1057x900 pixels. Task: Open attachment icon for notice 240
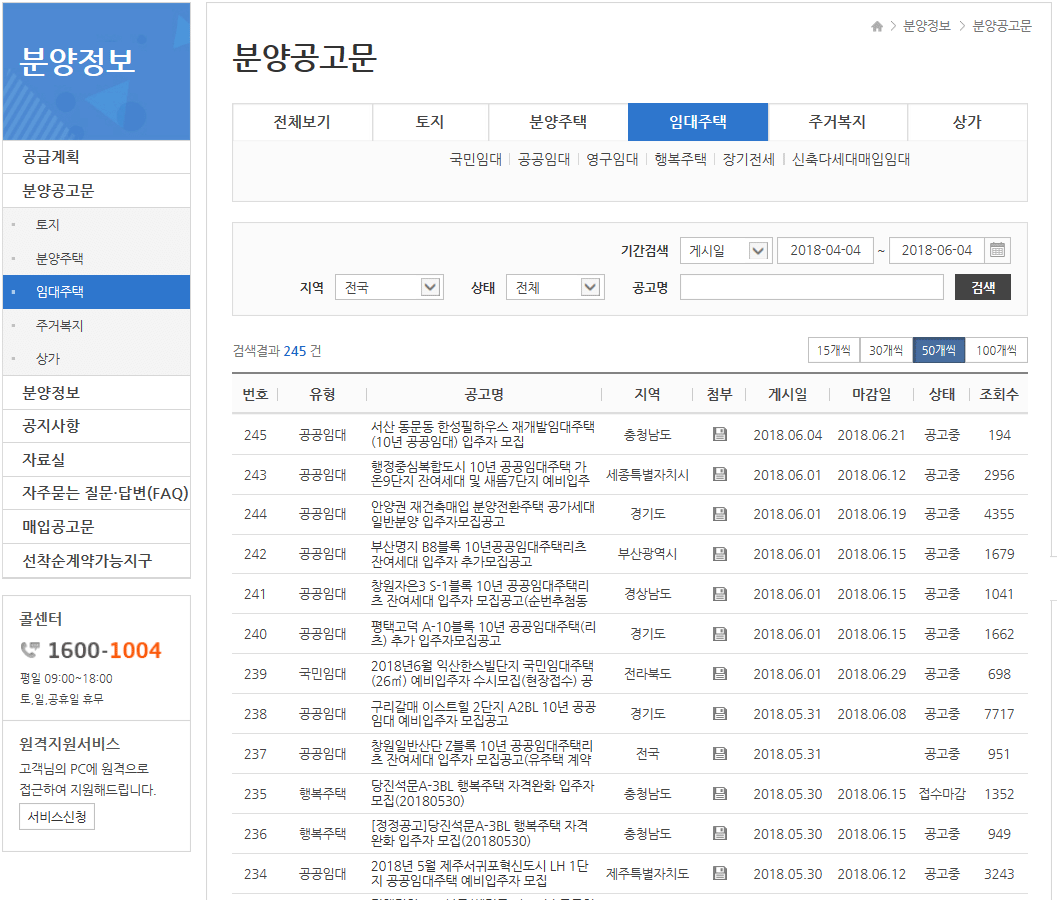click(x=720, y=634)
